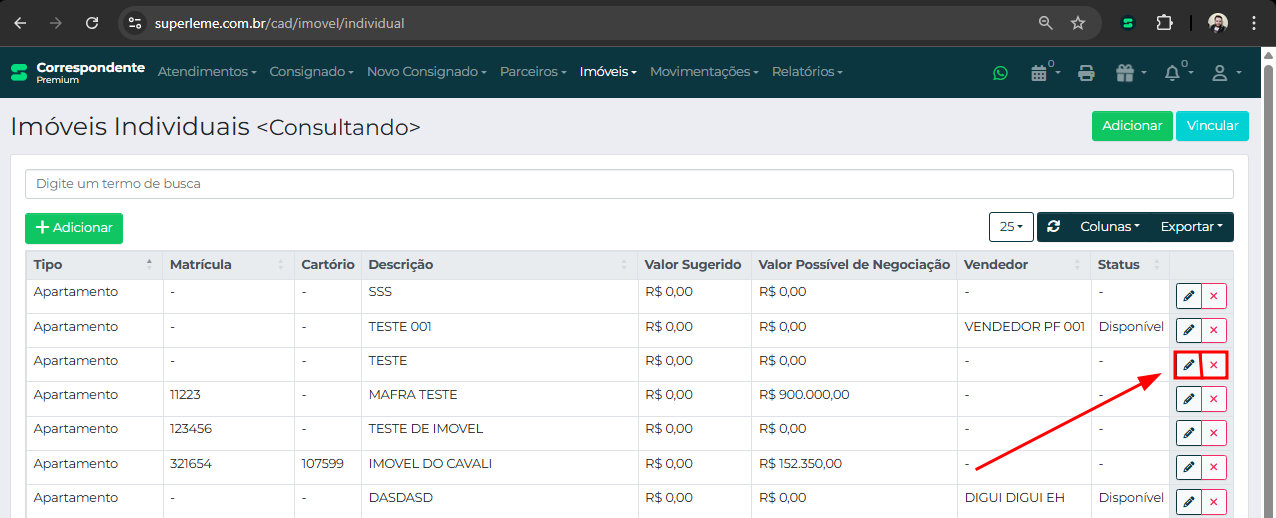The width and height of the screenshot is (1276, 518).
Task: Refresh the table with the reload icon
Action: pos(1054,227)
